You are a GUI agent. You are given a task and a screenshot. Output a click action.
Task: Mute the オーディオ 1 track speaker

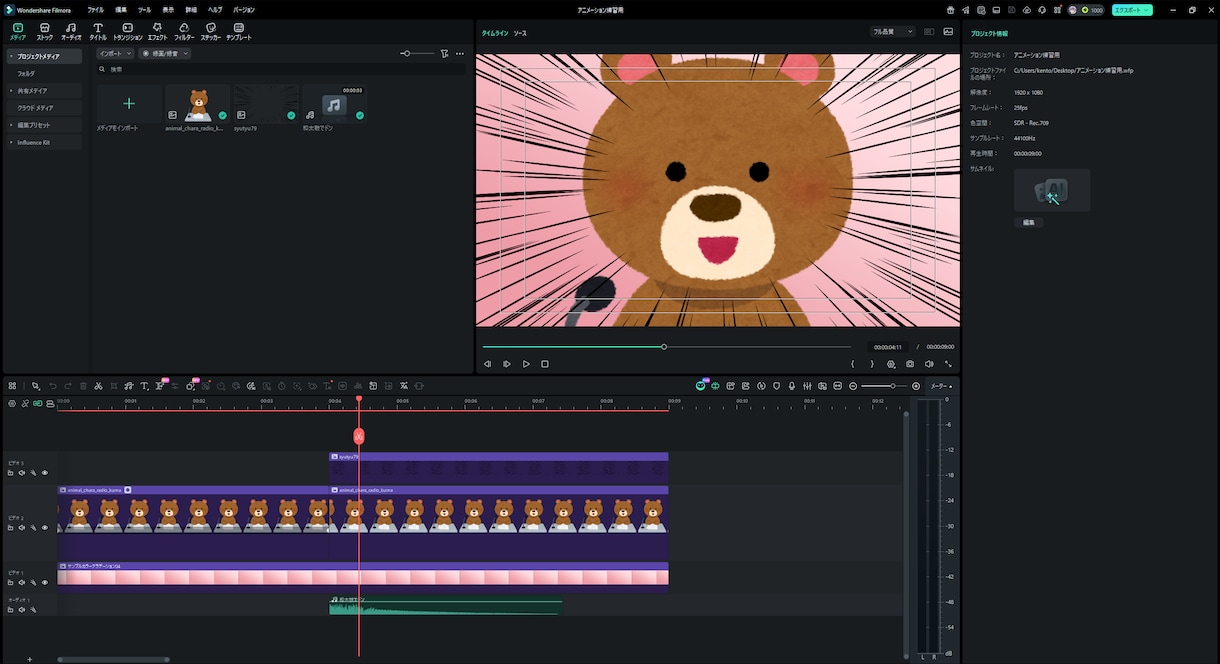(x=21, y=609)
